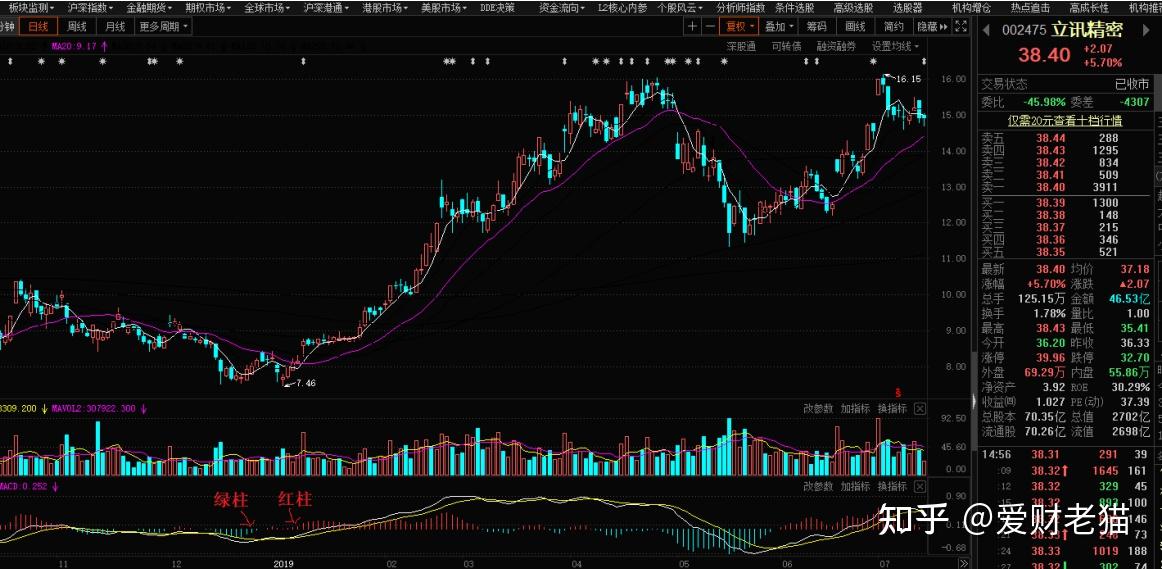Click MA20 up arrow indicator
Screen dimensions: 1162x569
pyautogui.click(x=104, y=46)
